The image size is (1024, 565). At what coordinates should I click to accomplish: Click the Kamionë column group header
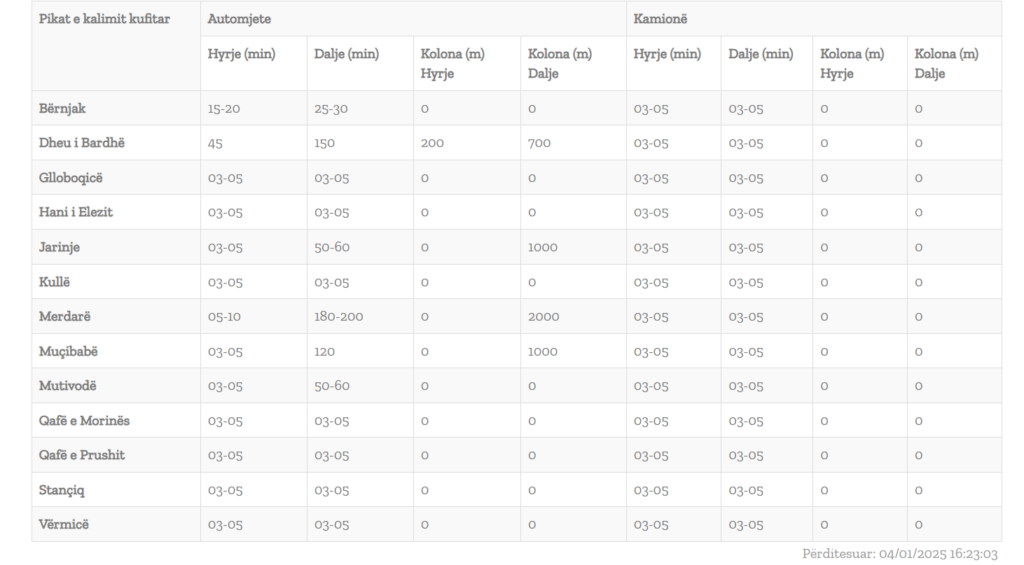[660, 19]
